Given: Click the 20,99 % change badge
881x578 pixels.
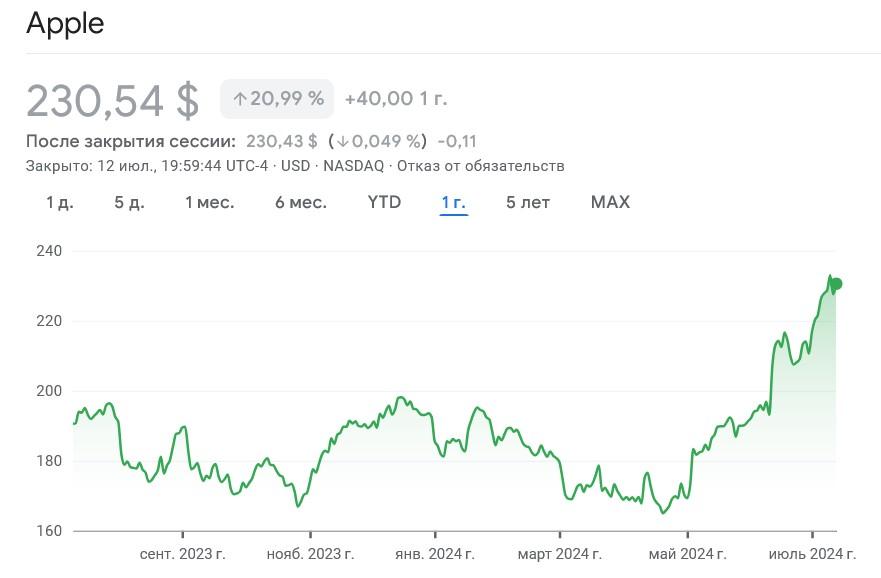Looking at the screenshot, I should (277, 99).
